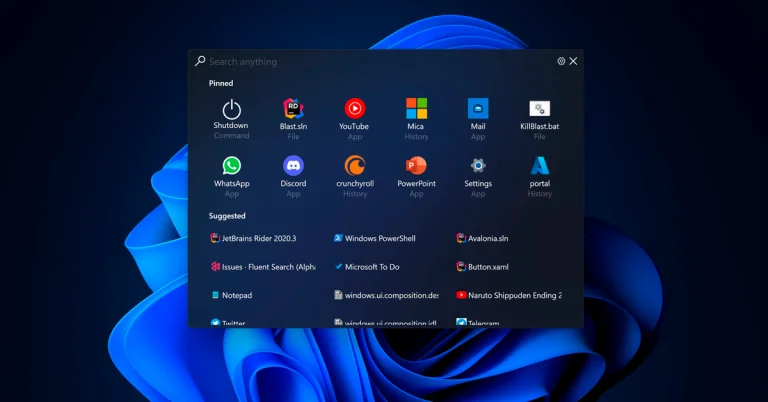Click the Shutdown command icon
Image resolution: width=768 pixels, height=402 pixels.
click(231, 109)
